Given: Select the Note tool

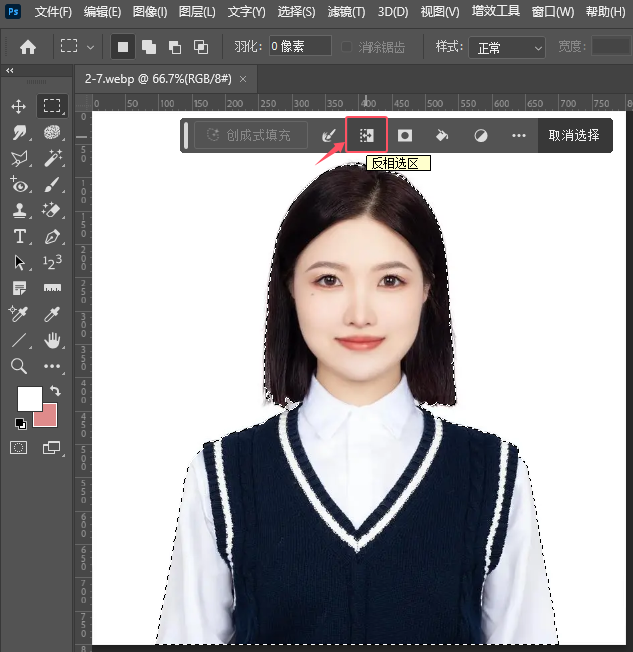Looking at the screenshot, I should (19, 288).
